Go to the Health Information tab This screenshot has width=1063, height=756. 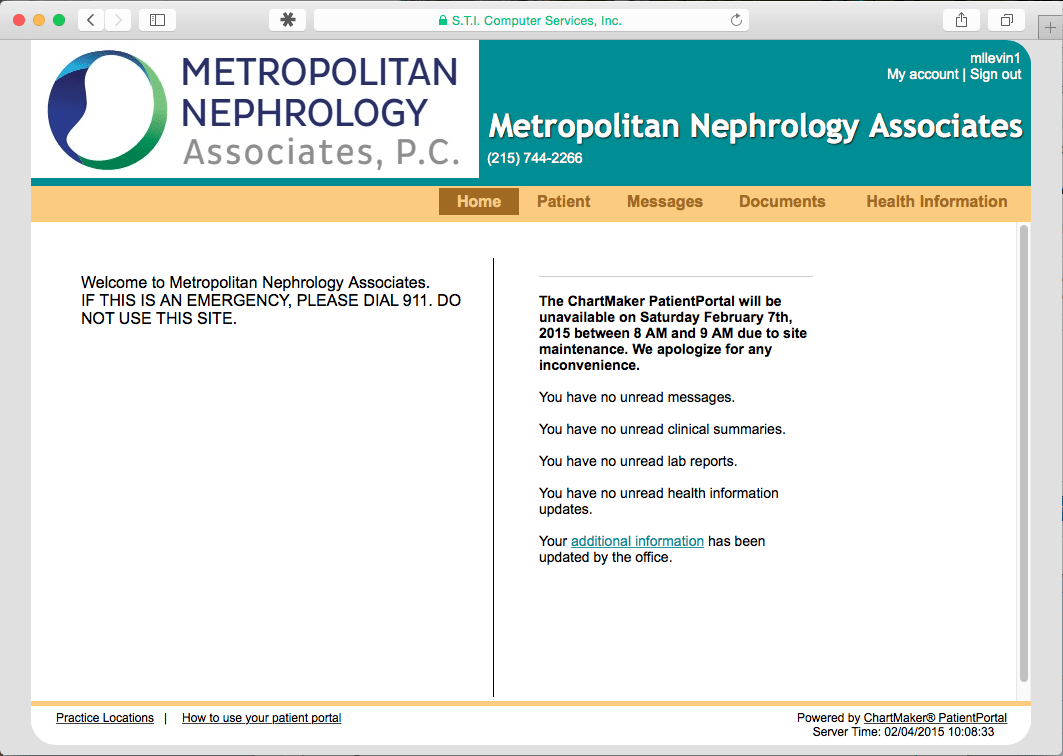point(936,201)
